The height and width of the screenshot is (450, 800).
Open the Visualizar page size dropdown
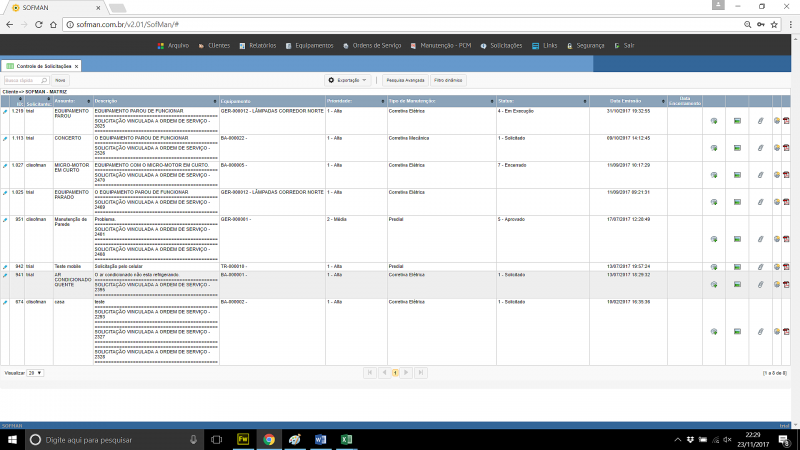coord(35,372)
